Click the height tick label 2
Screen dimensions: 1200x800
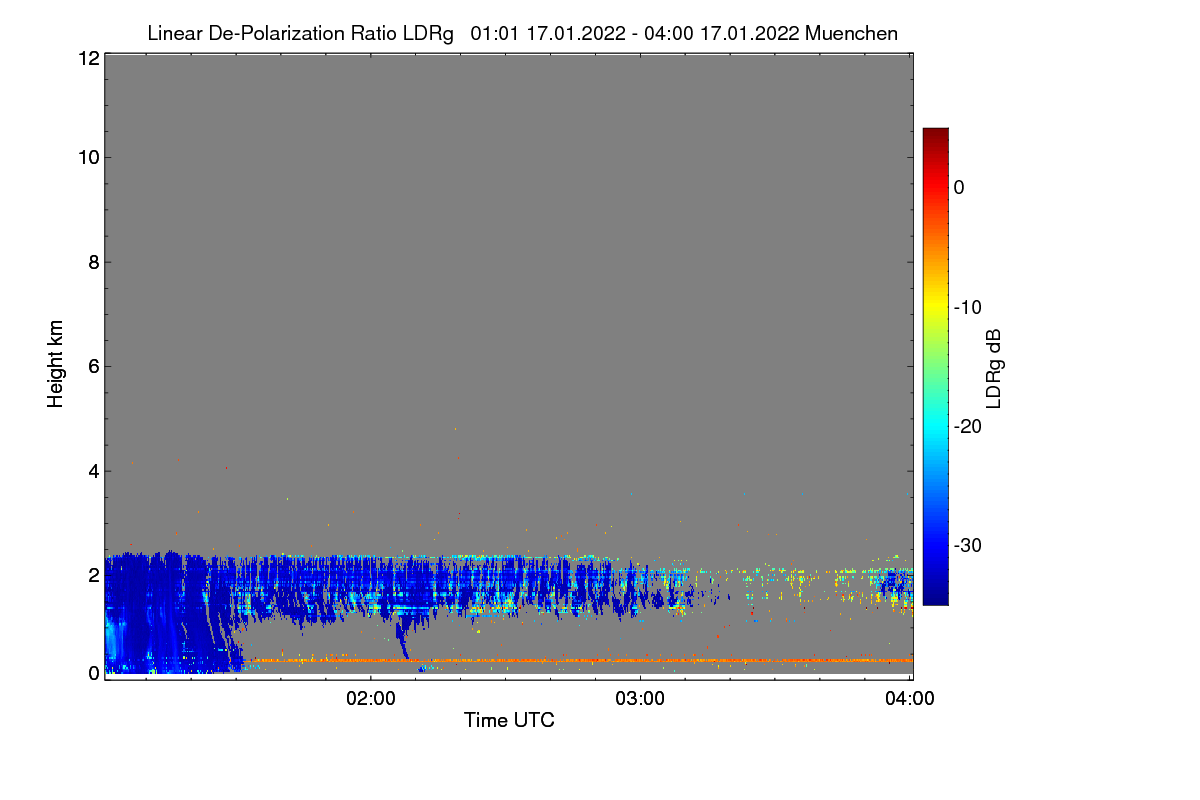point(92,574)
